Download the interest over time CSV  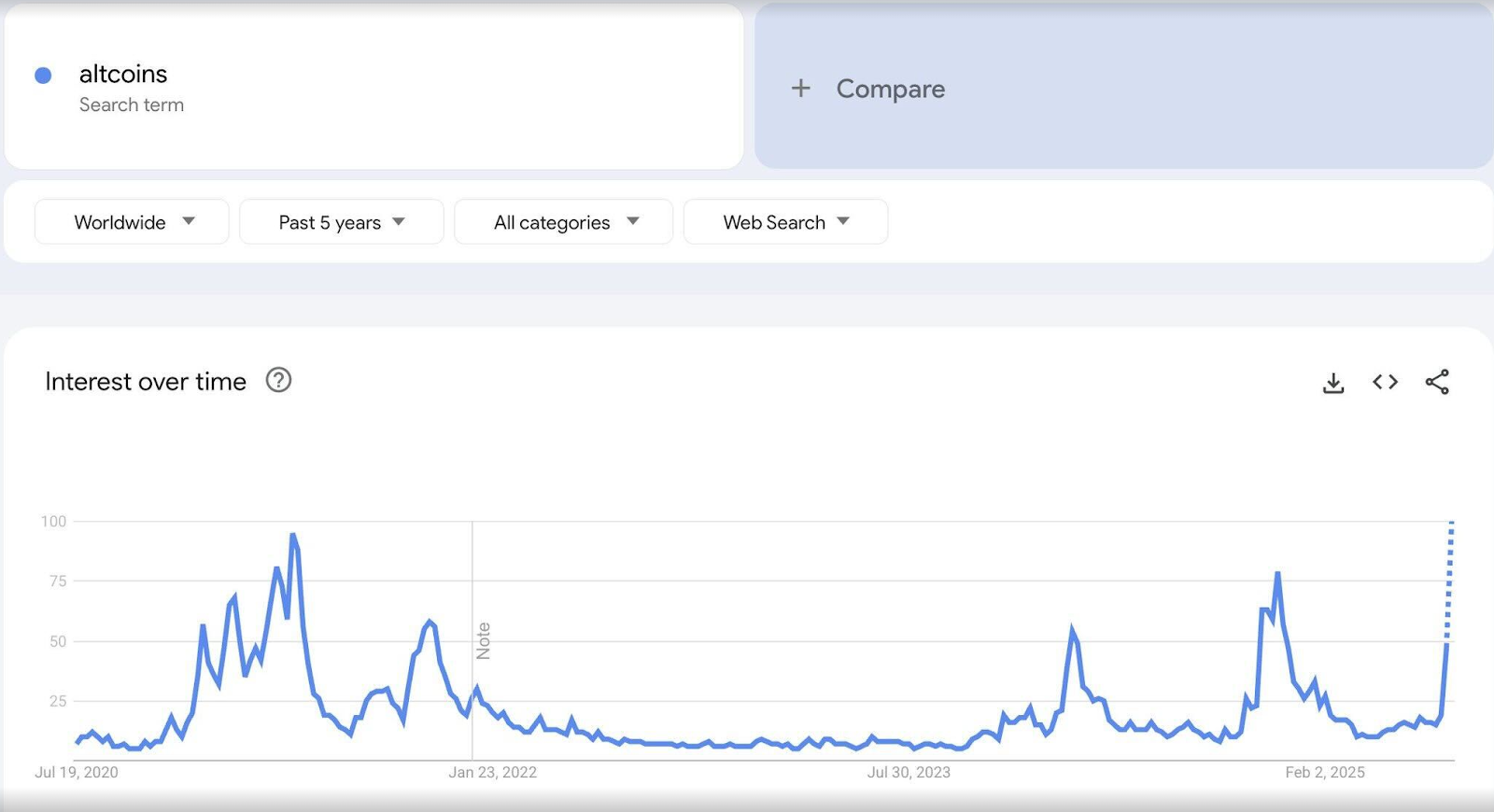tap(1333, 383)
